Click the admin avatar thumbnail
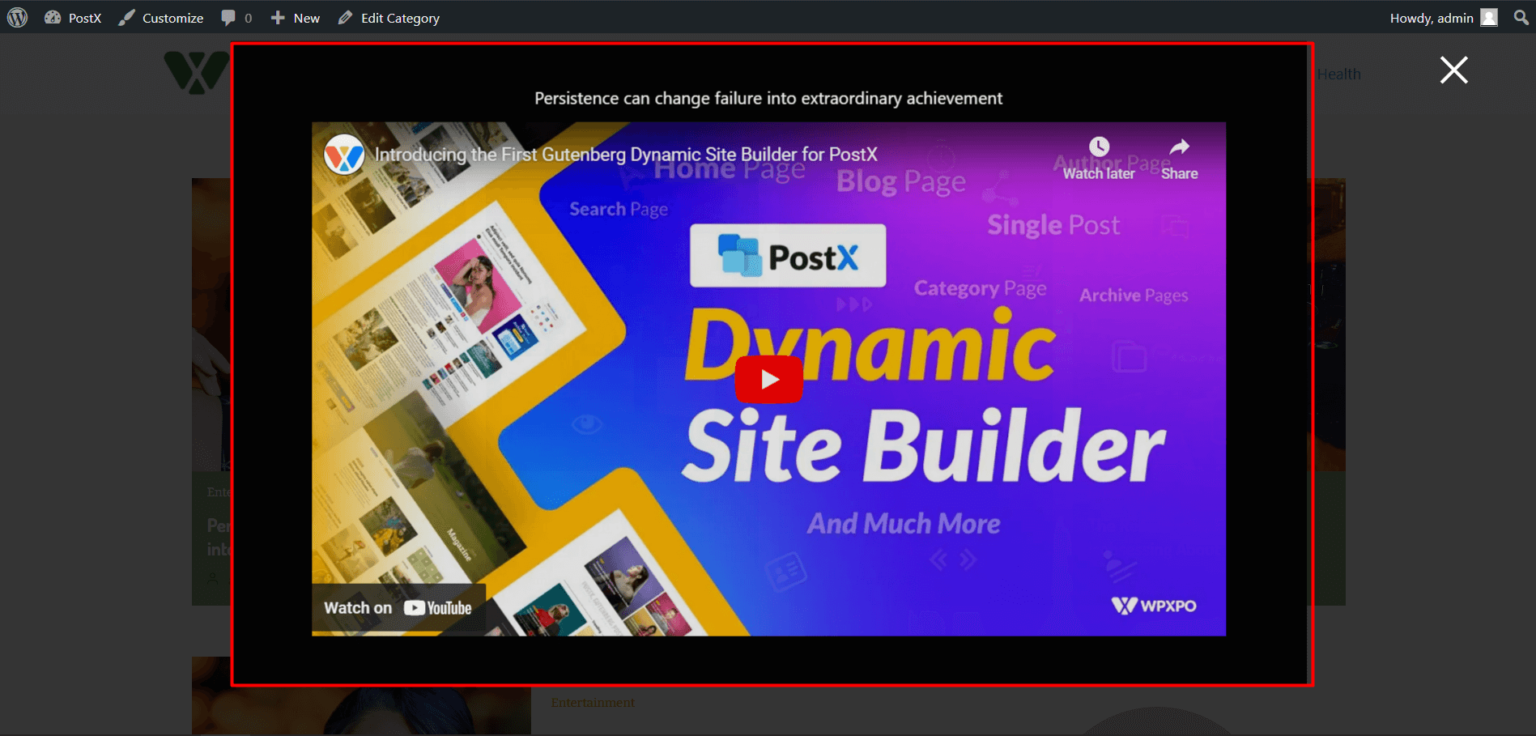This screenshot has width=1536, height=736. (1489, 17)
